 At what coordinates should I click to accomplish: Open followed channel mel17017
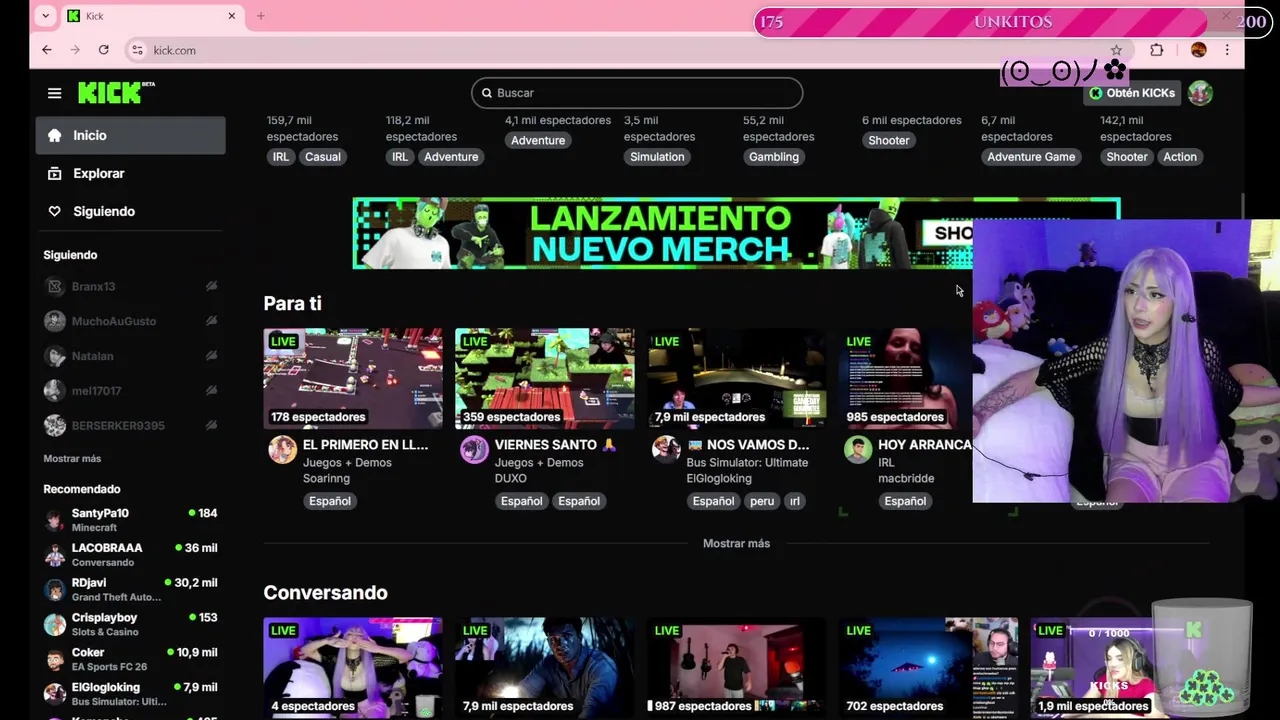[96, 391]
